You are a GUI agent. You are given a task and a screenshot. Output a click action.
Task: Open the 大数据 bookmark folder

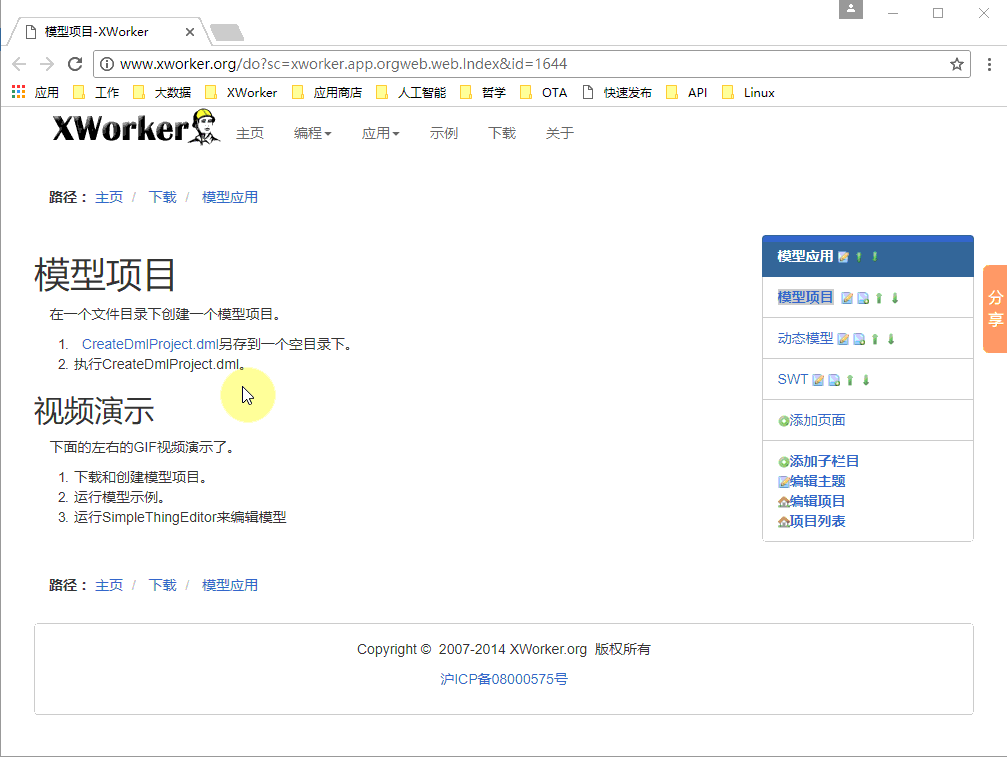point(162,92)
